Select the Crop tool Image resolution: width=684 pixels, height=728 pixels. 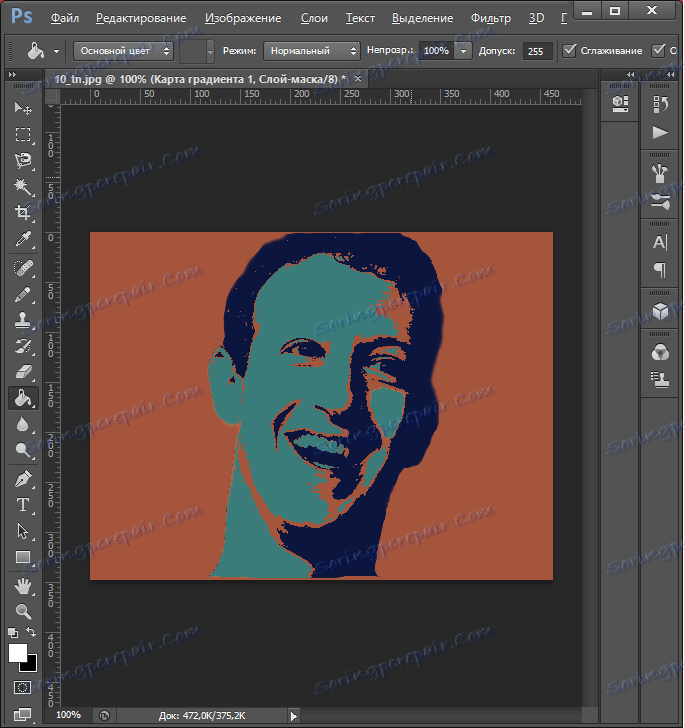23,213
